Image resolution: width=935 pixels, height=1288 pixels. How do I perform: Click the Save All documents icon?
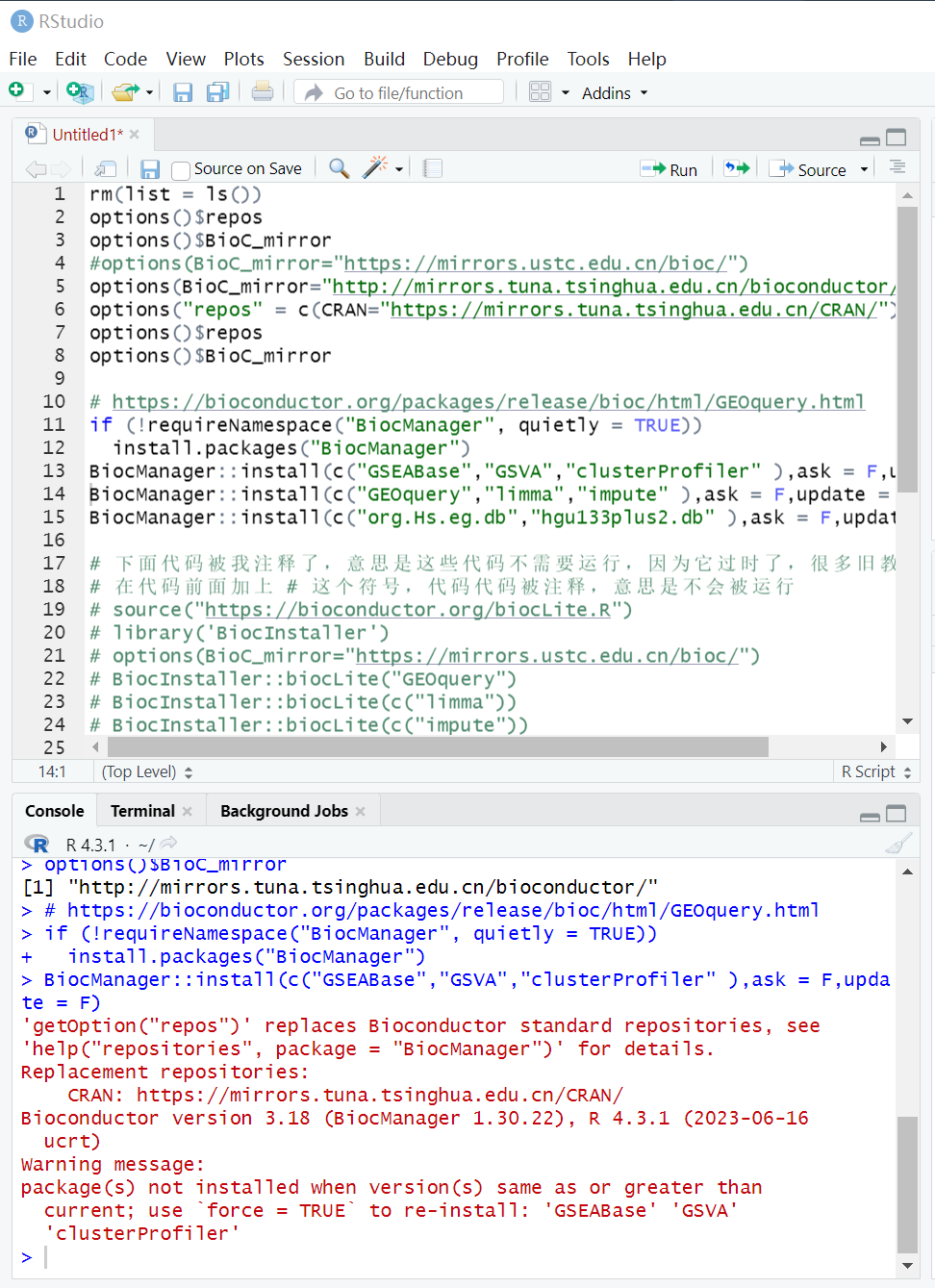tap(218, 92)
